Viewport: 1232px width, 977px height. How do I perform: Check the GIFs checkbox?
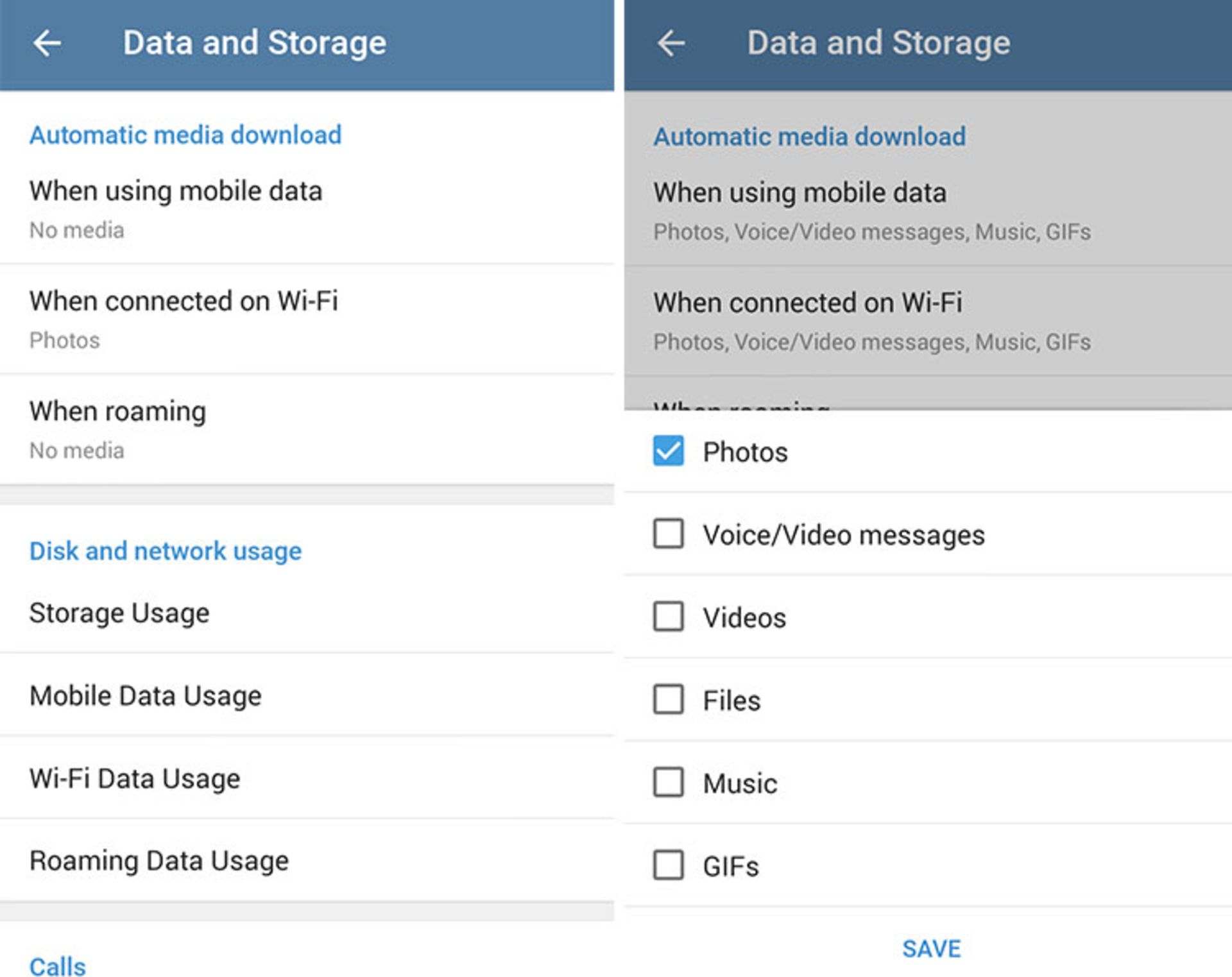pos(668,865)
